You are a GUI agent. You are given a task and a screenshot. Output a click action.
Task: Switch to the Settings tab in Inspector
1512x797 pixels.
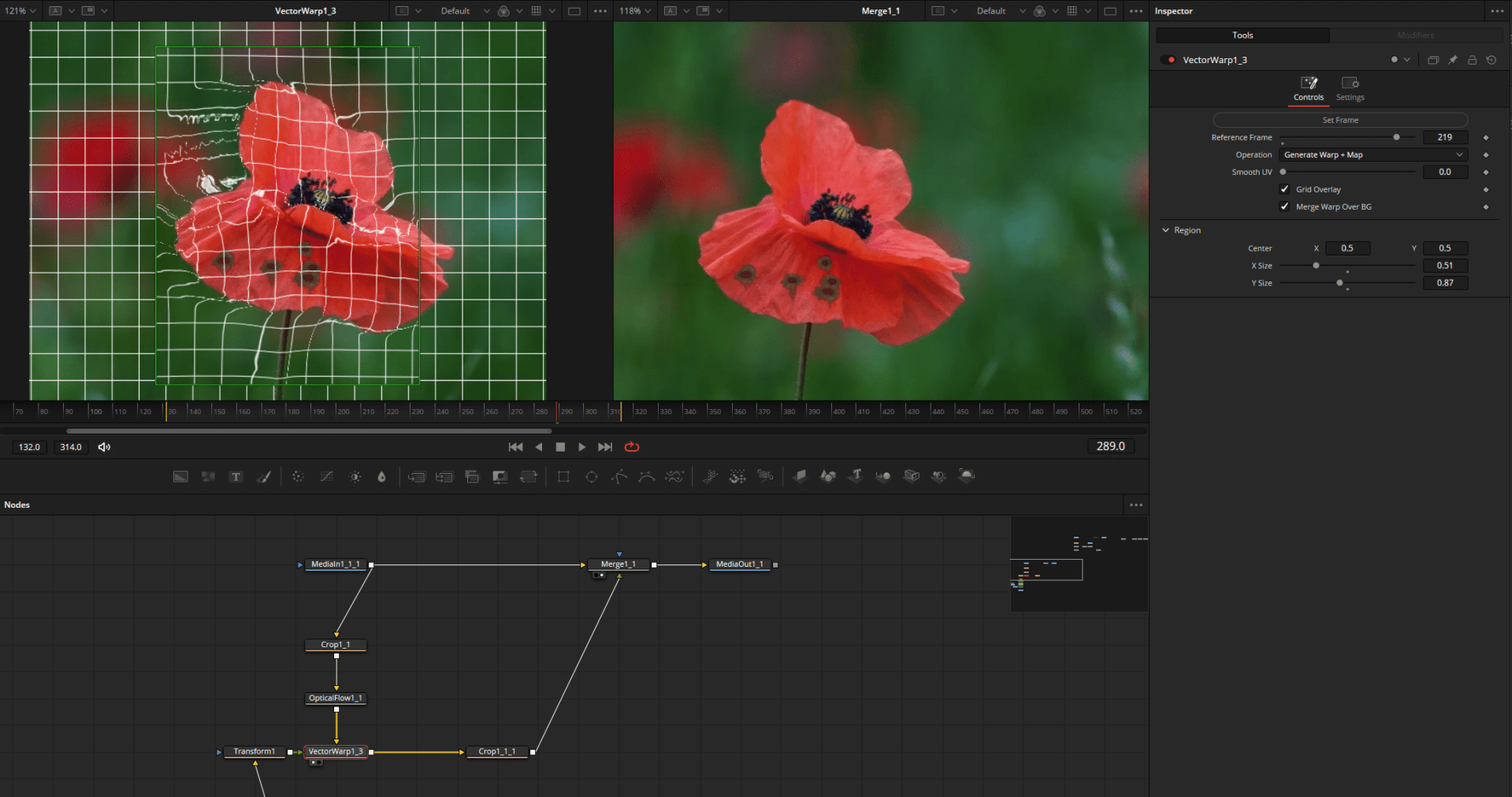point(1350,88)
